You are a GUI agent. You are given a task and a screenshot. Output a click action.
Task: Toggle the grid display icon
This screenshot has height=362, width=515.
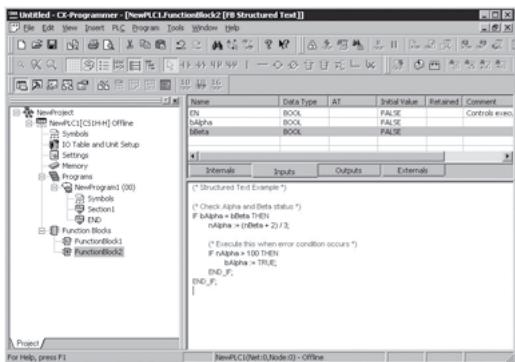pos(72,65)
